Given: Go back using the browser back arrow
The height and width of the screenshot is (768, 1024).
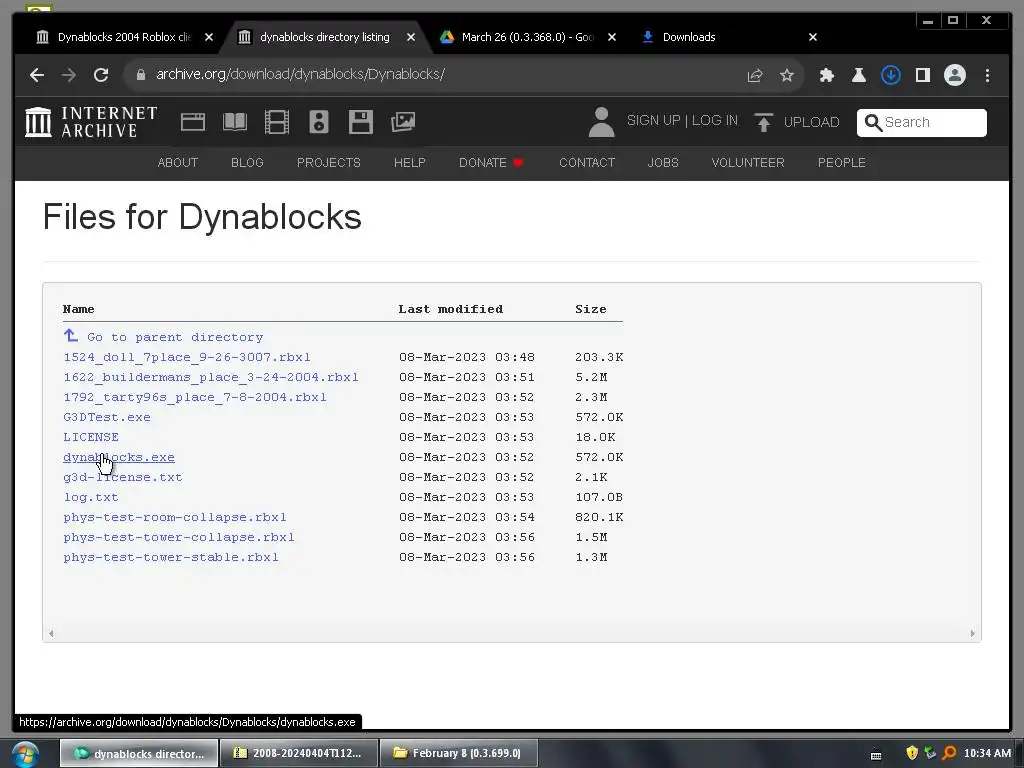Looking at the screenshot, I should (37, 75).
